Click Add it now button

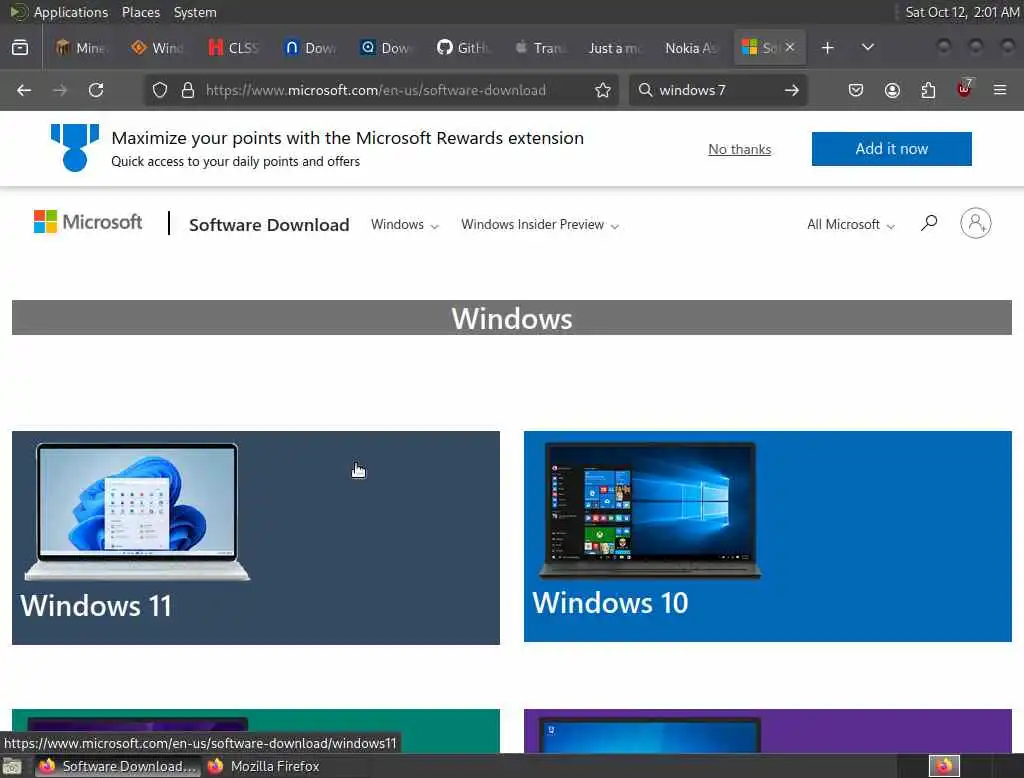click(891, 148)
